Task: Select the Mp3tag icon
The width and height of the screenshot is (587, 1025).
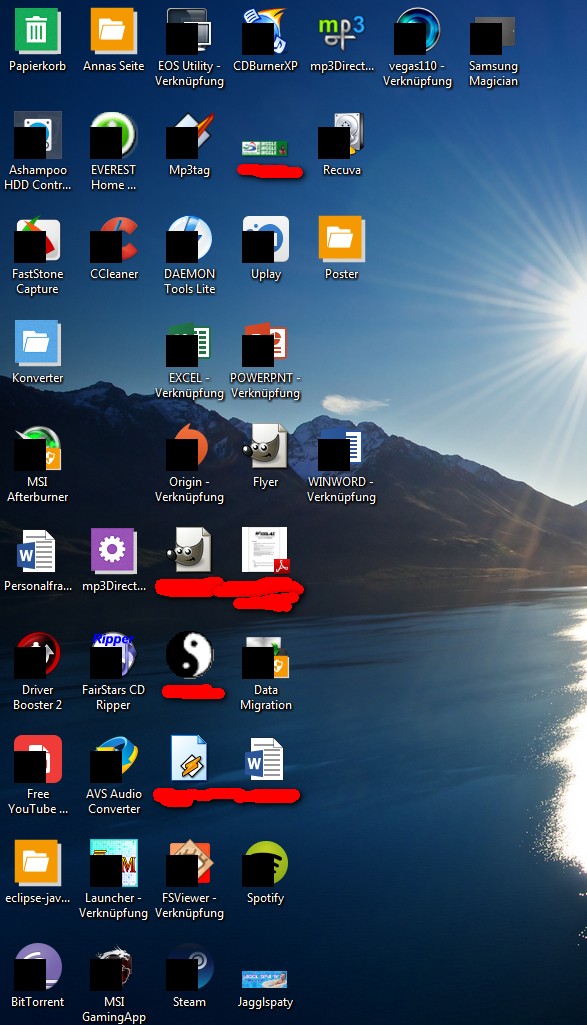Action: pos(189,135)
